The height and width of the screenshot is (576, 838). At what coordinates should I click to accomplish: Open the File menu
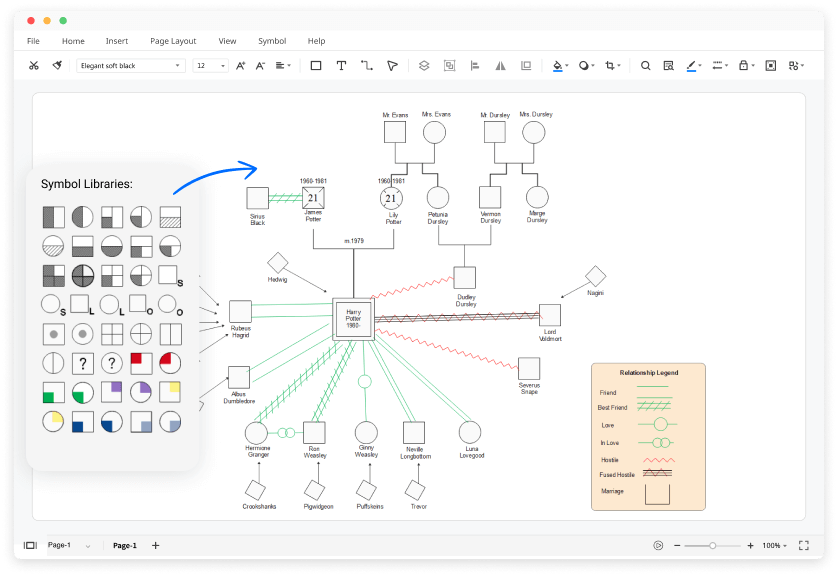(33, 41)
